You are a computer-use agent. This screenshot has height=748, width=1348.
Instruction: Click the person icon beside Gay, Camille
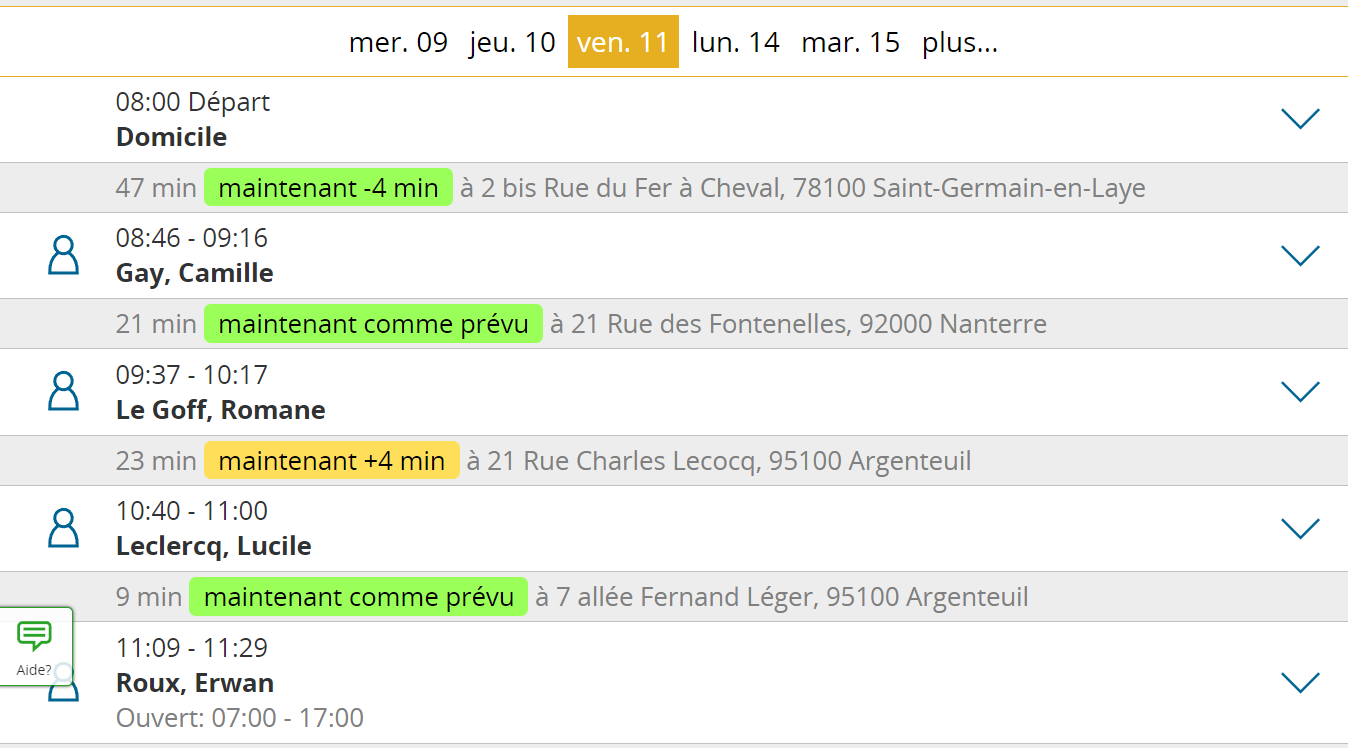click(x=63, y=255)
